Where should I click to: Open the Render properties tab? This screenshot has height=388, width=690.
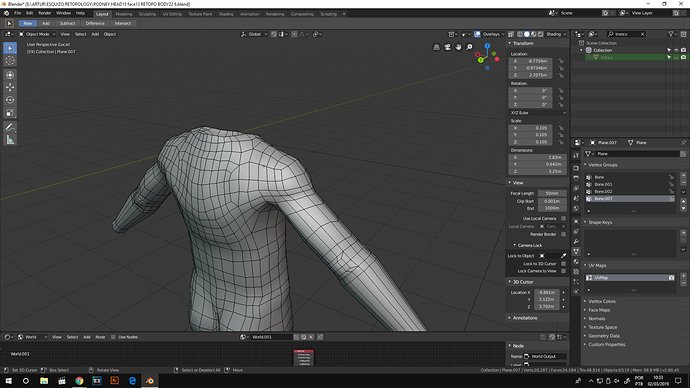click(x=576, y=168)
